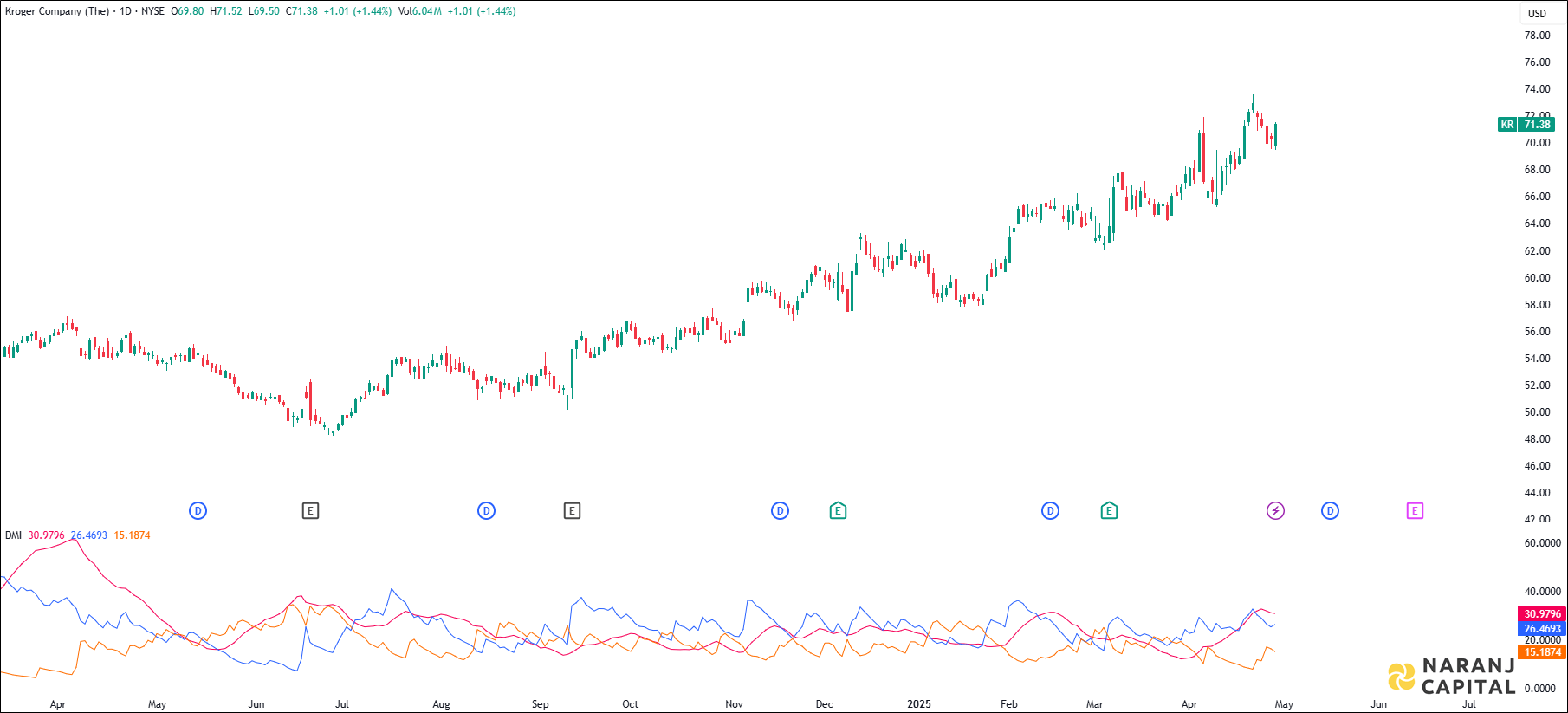Click the Kroger Company (The) symbol title
Viewport: 1568px width, 713px height.
pos(57,11)
